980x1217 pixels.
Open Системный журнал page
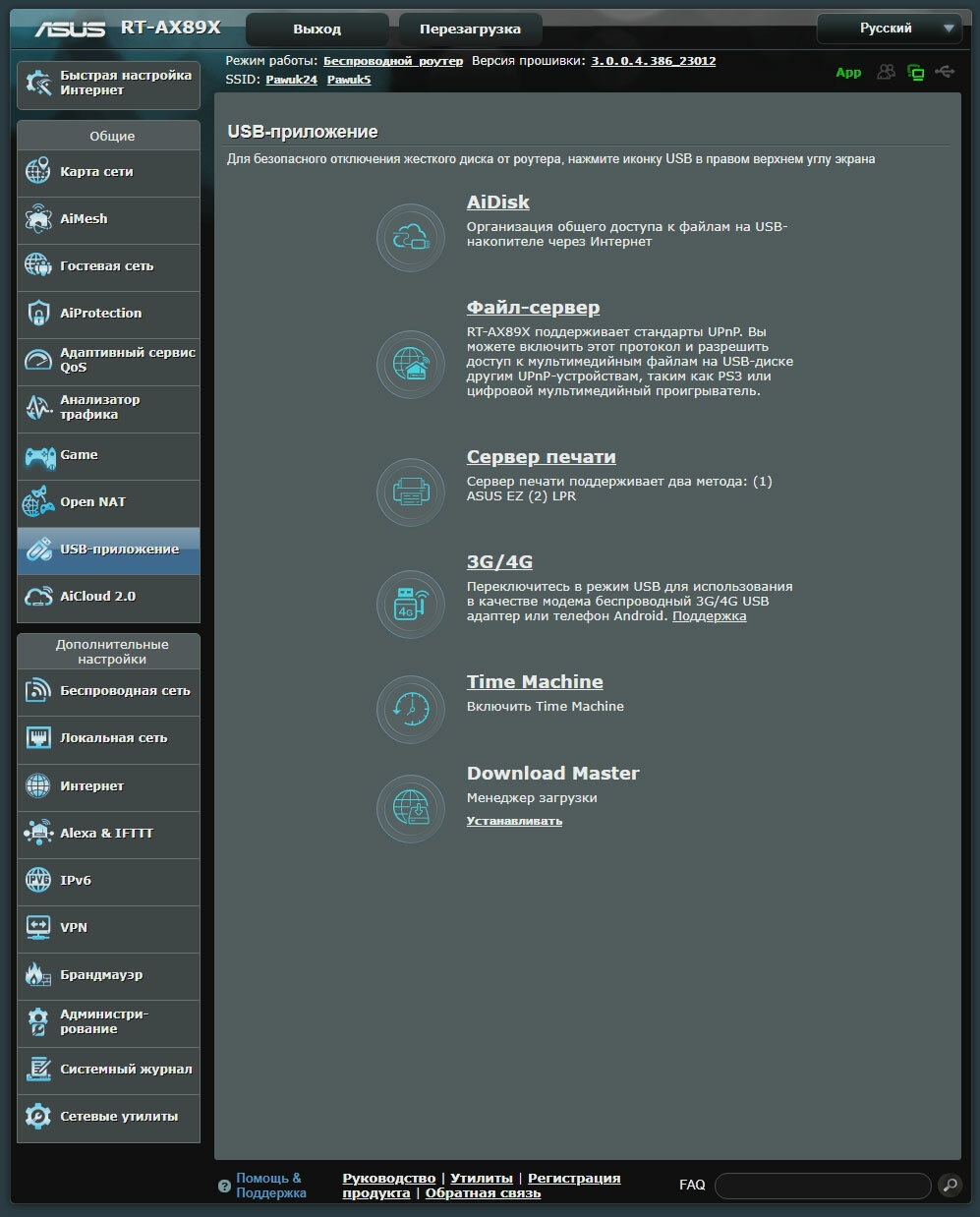108,1069
